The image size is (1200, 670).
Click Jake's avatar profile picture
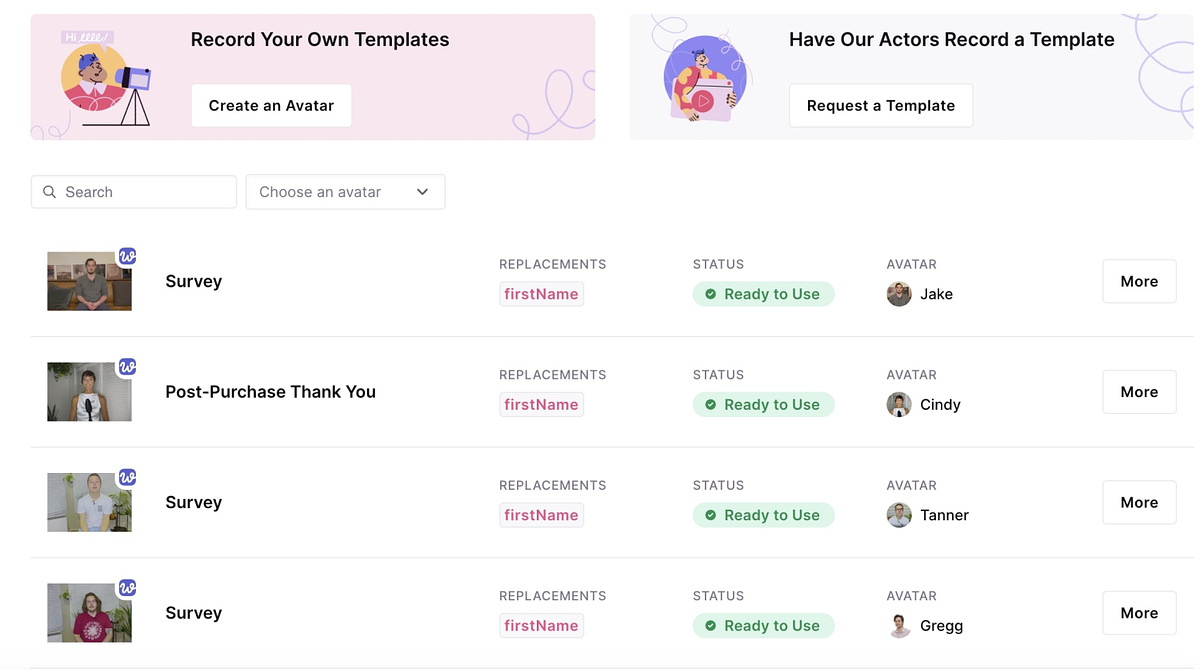[898, 294]
